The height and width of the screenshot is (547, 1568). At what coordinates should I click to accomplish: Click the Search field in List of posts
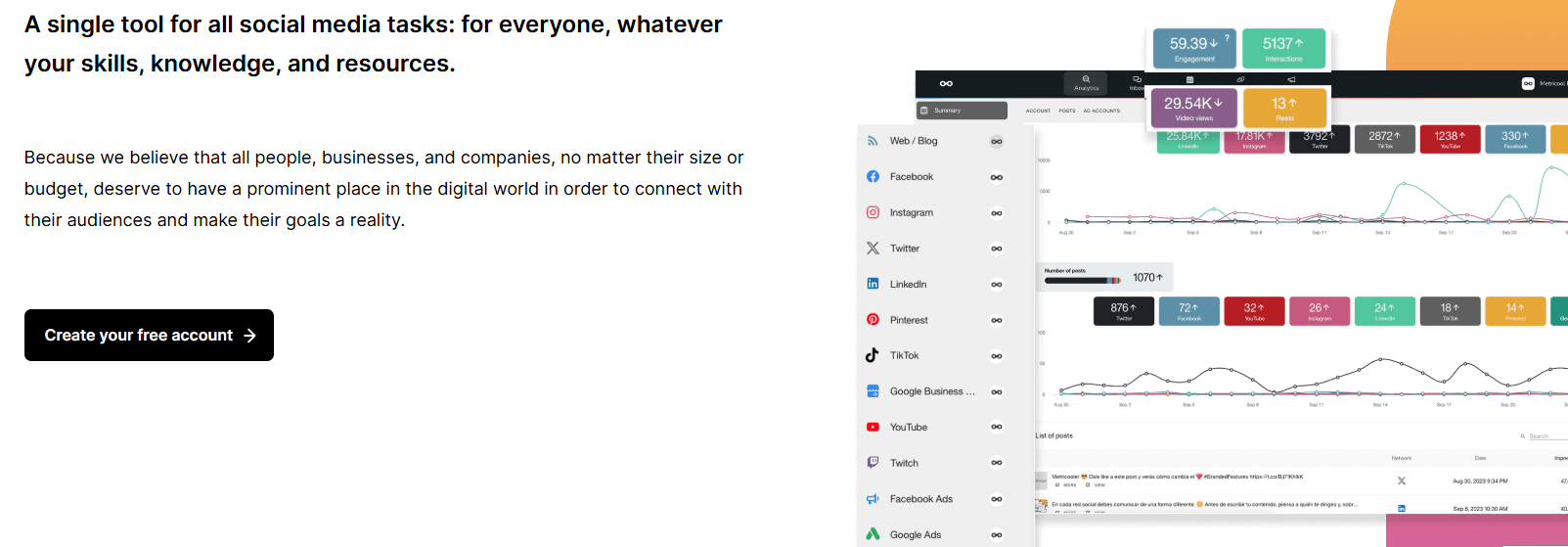(x=1540, y=436)
